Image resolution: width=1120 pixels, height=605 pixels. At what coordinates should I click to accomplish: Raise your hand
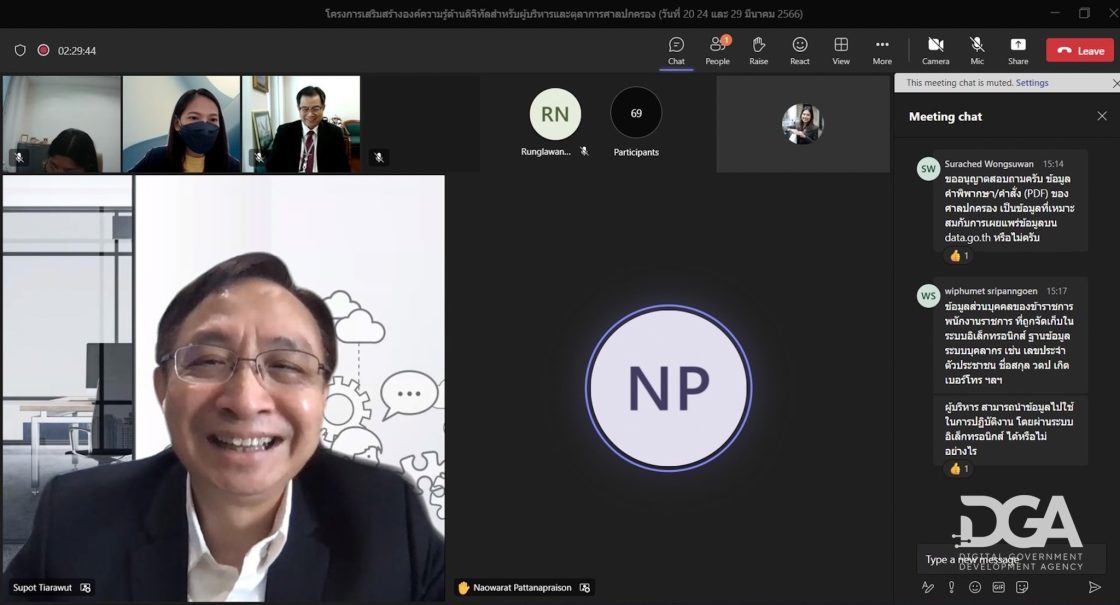click(x=759, y=51)
